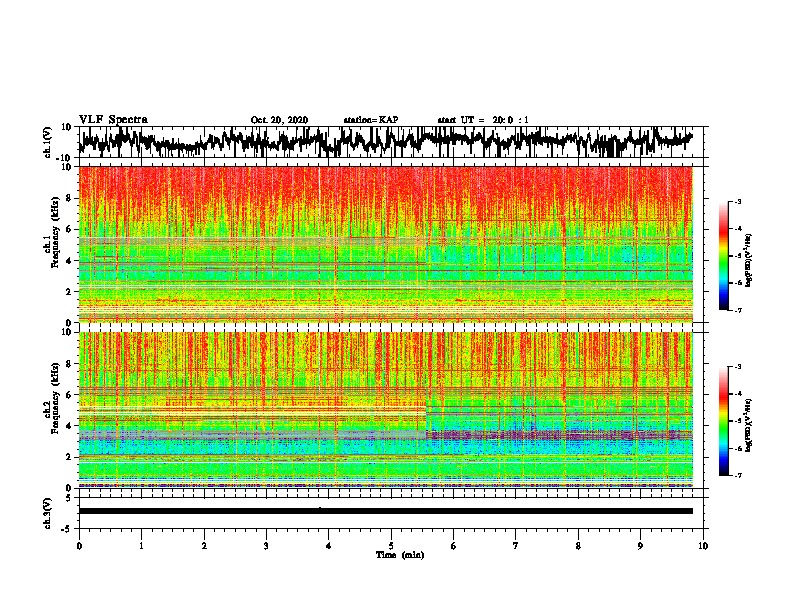Click the "-7" tick on ch.2 colorbar

point(737,475)
